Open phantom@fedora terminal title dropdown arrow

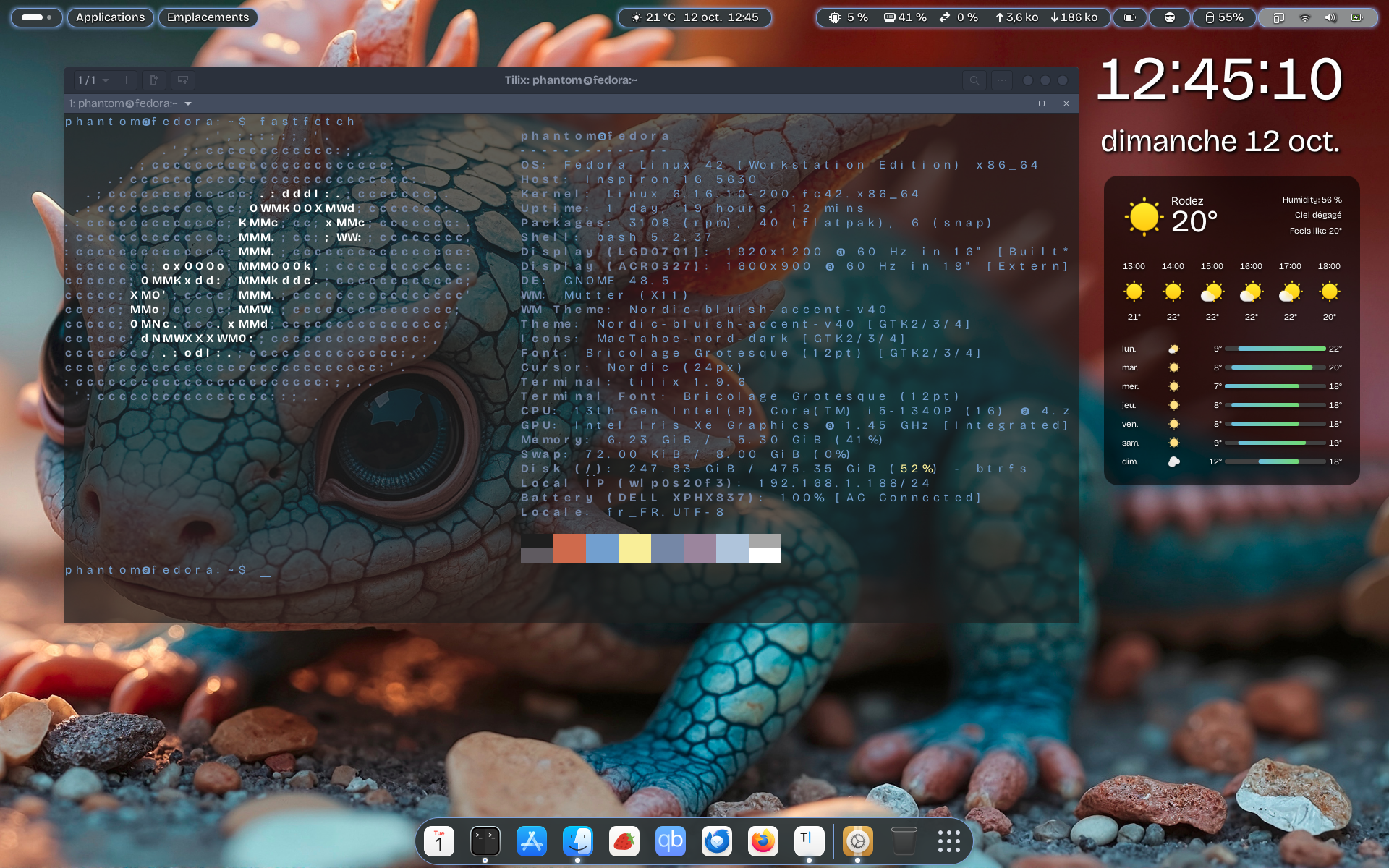point(188,103)
